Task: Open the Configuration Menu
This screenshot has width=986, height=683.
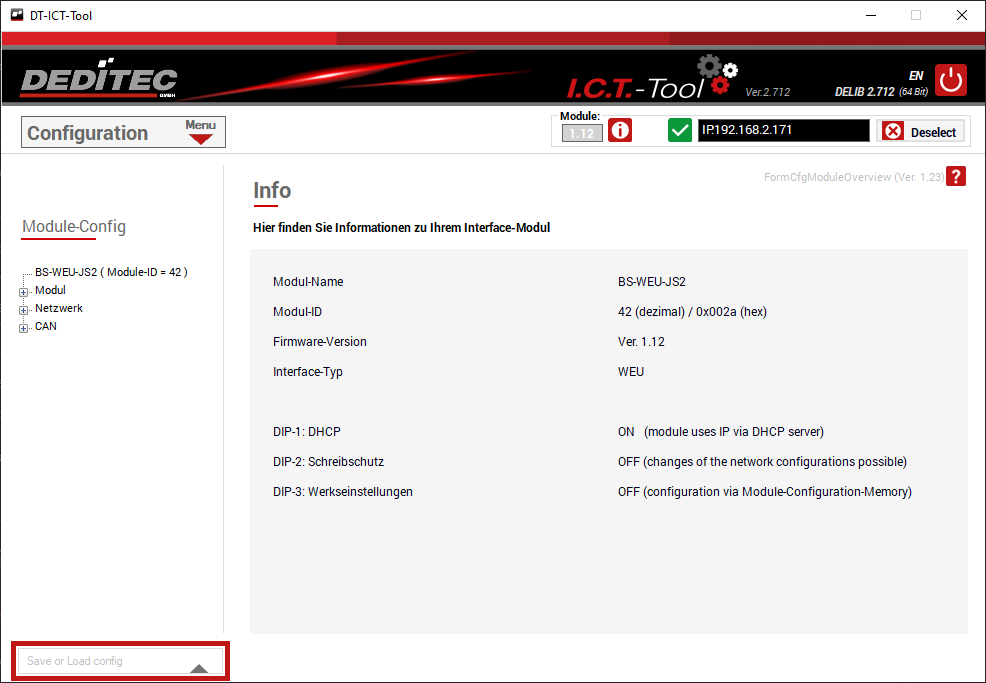Action: pyautogui.click(x=201, y=132)
